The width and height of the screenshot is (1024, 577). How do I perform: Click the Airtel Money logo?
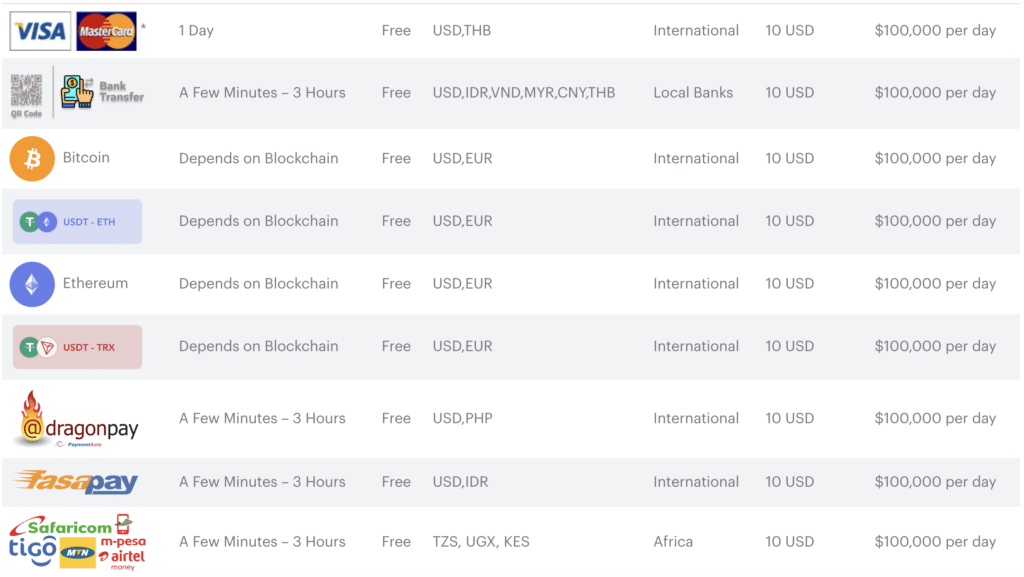[122, 556]
